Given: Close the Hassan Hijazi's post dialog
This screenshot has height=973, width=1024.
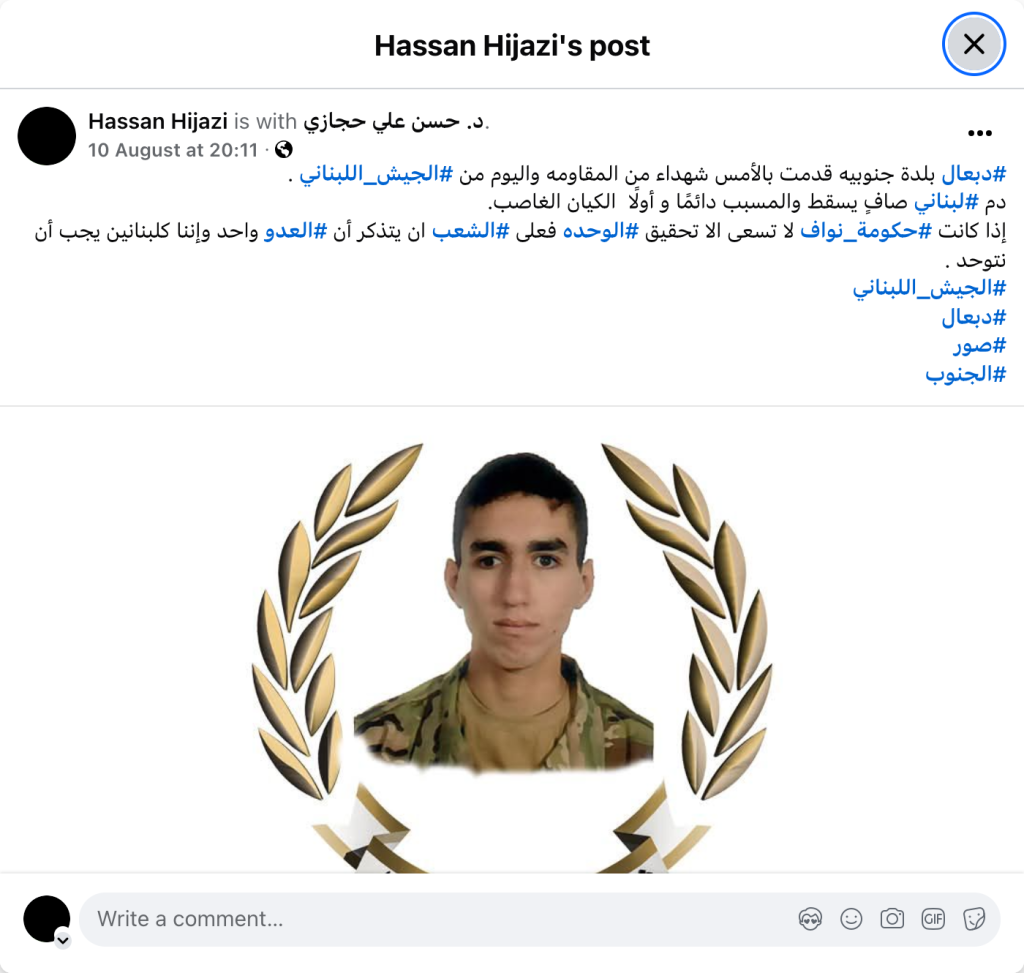Looking at the screenshot, I should [x=973, y=44].
